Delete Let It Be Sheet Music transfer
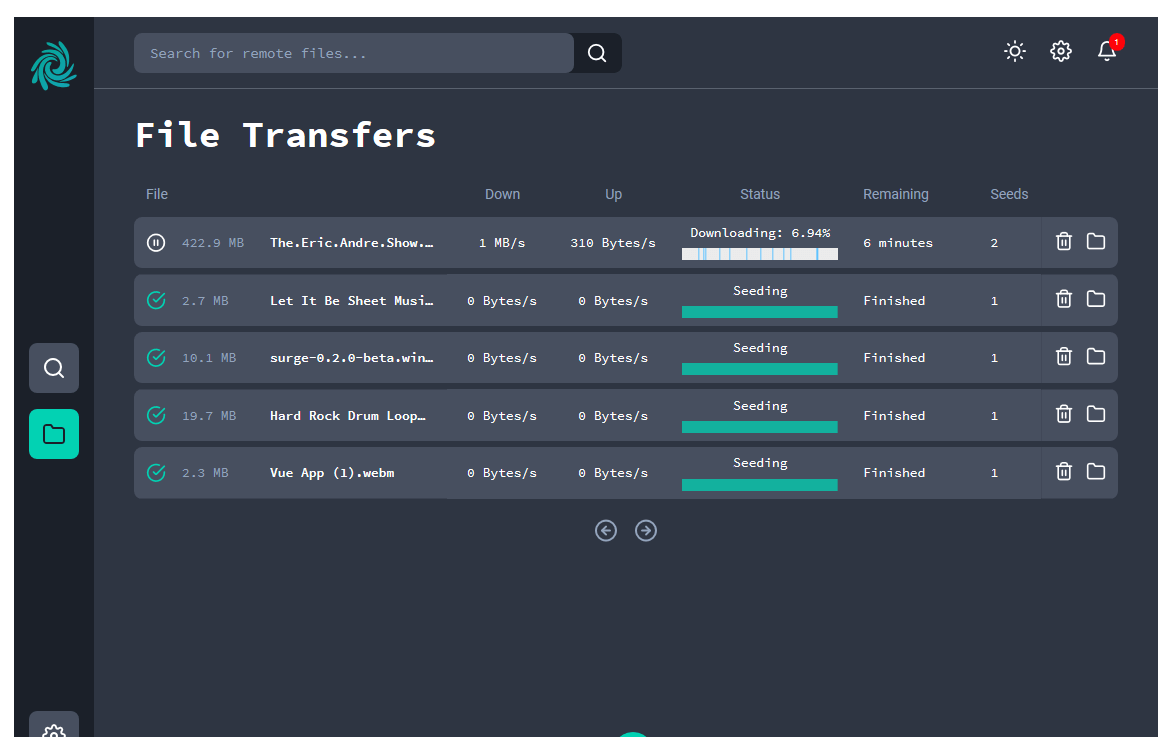Viewport: 1170px width, 737px height. [x=1064, y=299]
